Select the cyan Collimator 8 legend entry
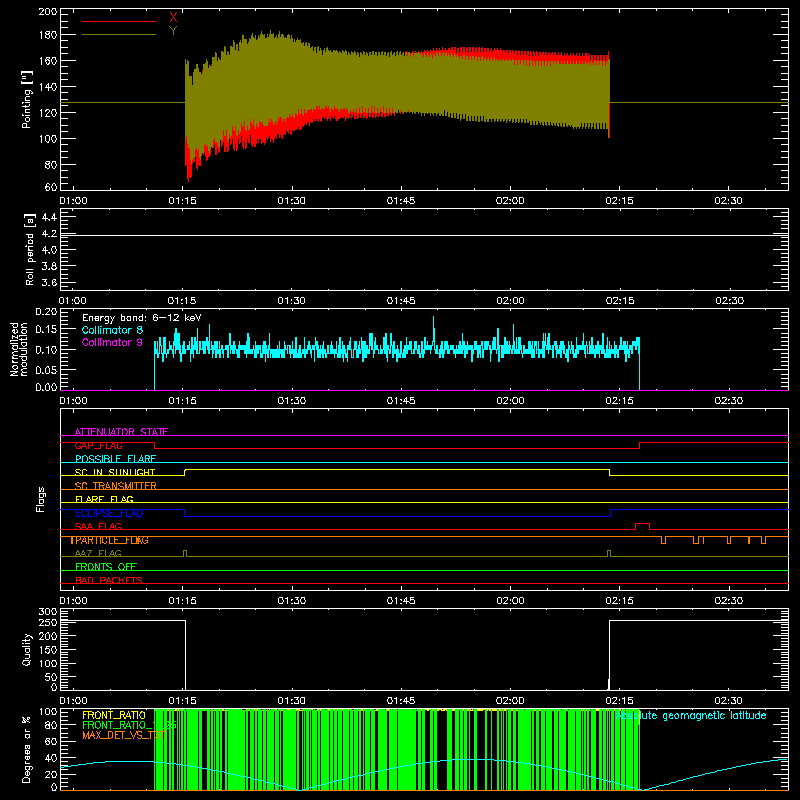The width and height of the screenshot is (800, 800). coord(112,330)
